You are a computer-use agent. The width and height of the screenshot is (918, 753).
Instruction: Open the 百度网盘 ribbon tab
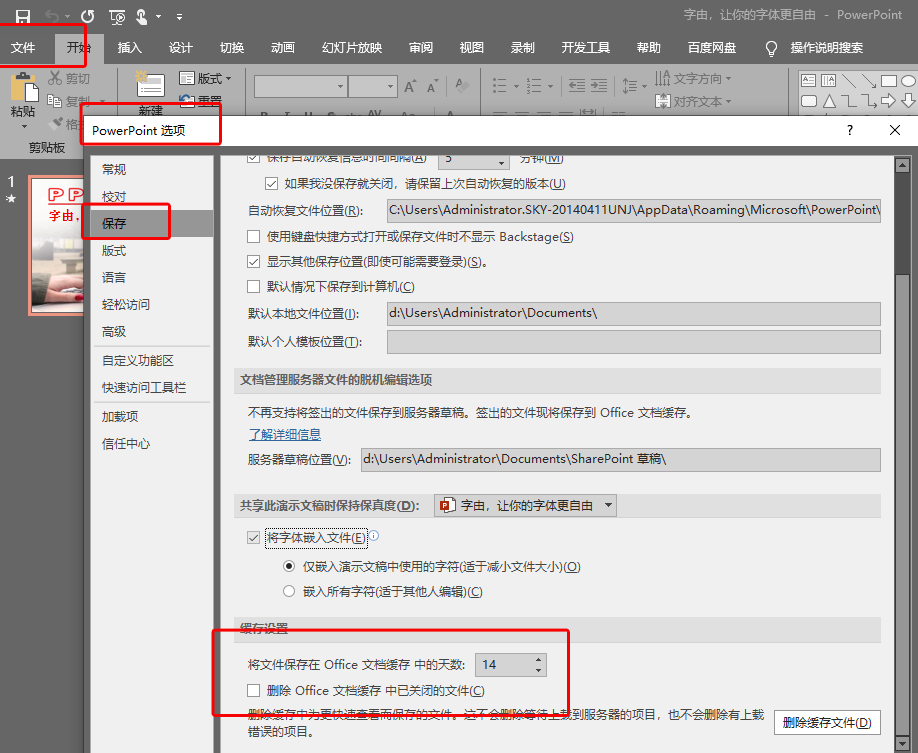712,48
